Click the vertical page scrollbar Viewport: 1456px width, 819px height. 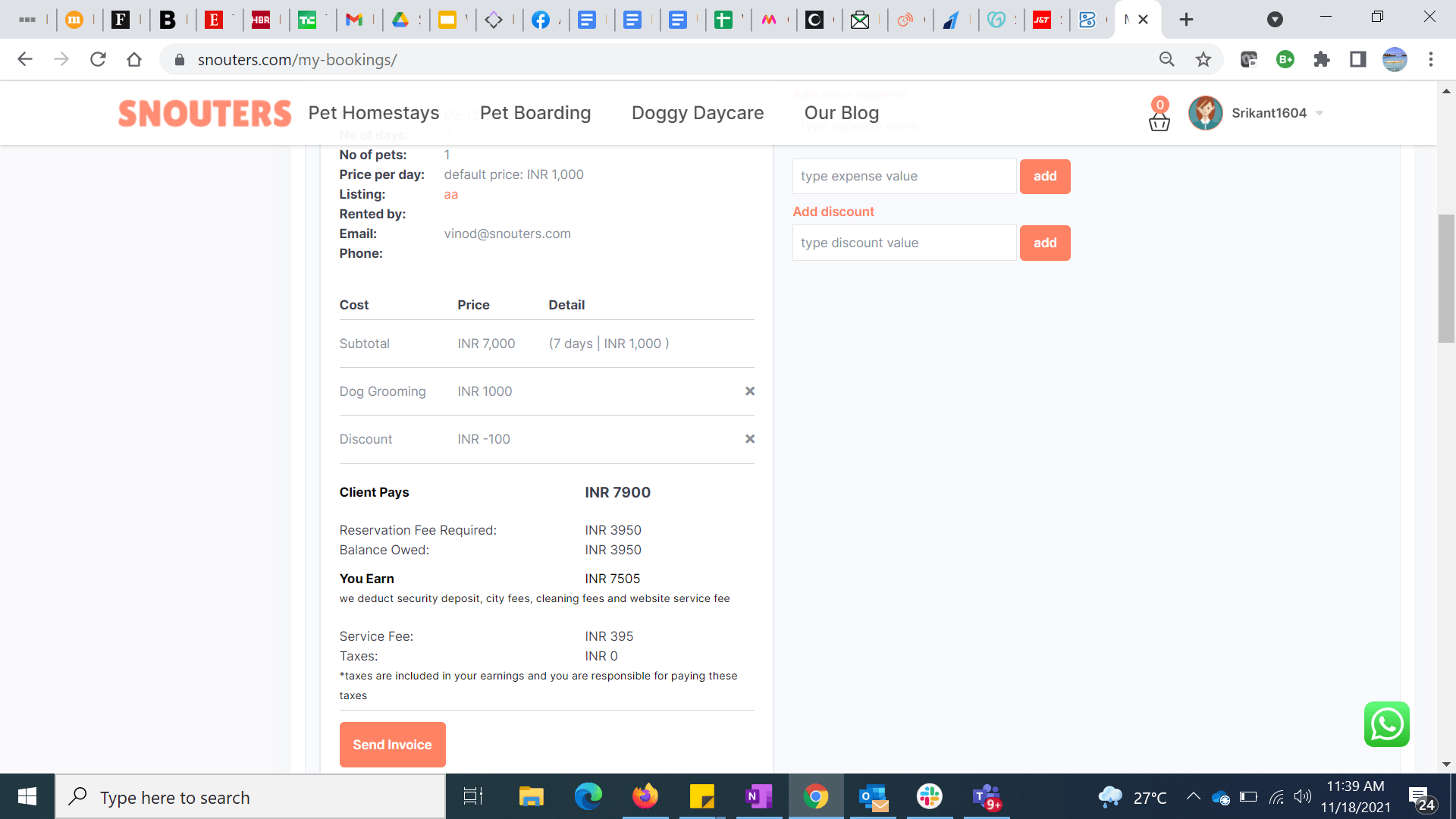[1446, 278]
